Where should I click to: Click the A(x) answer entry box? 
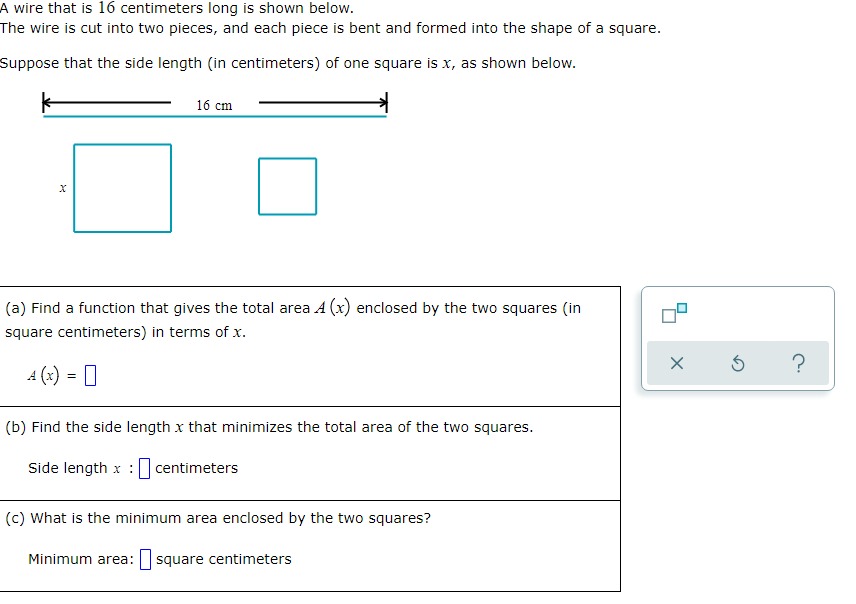90,377
